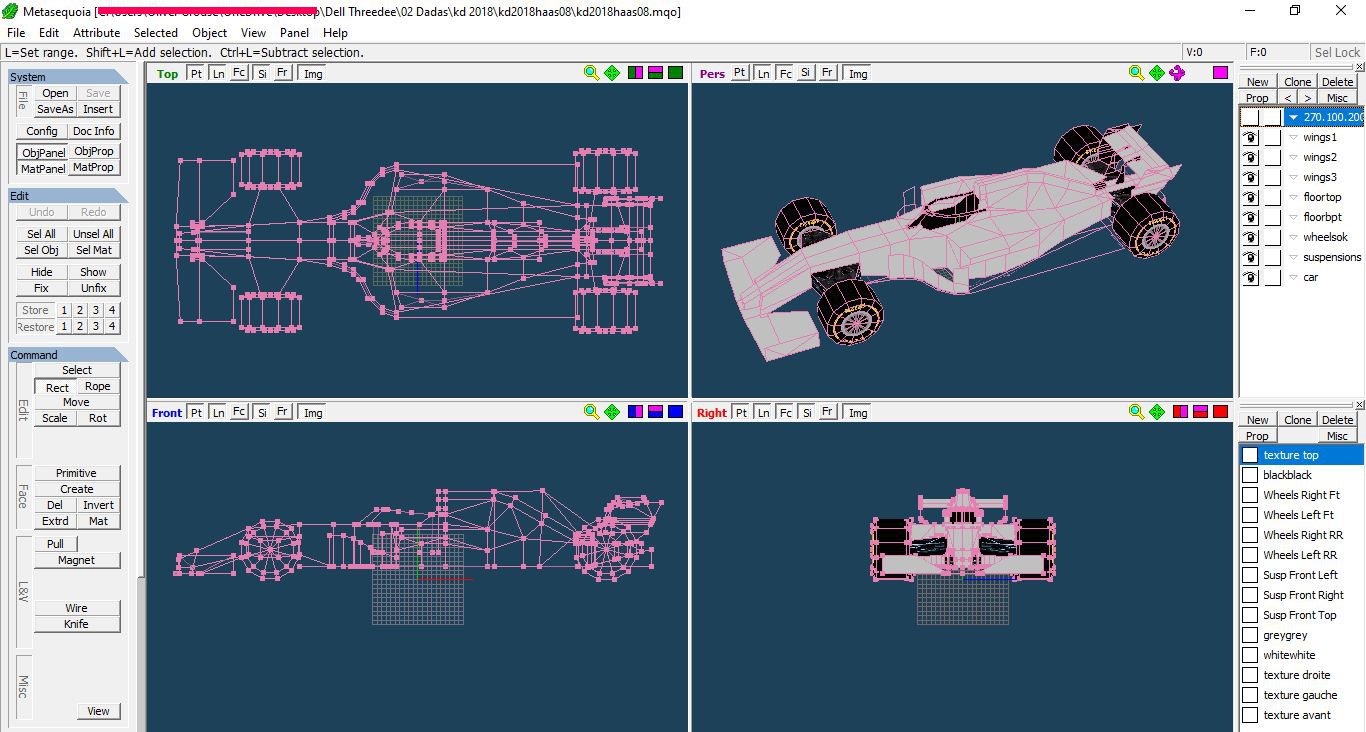Click vertical split layout icon in Top viewport
This screenshot has height=732, width=1366.
(x=635, y=73)
